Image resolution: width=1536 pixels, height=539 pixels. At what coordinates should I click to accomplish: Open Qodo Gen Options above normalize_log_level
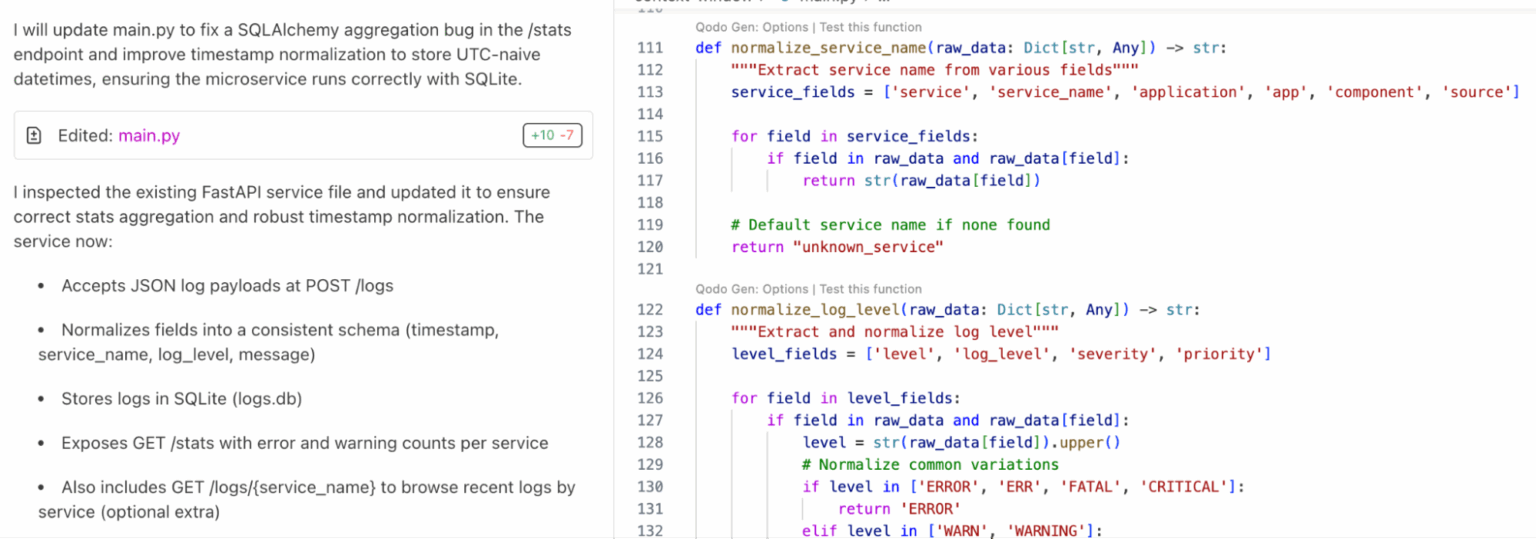[x=751, y=289]
